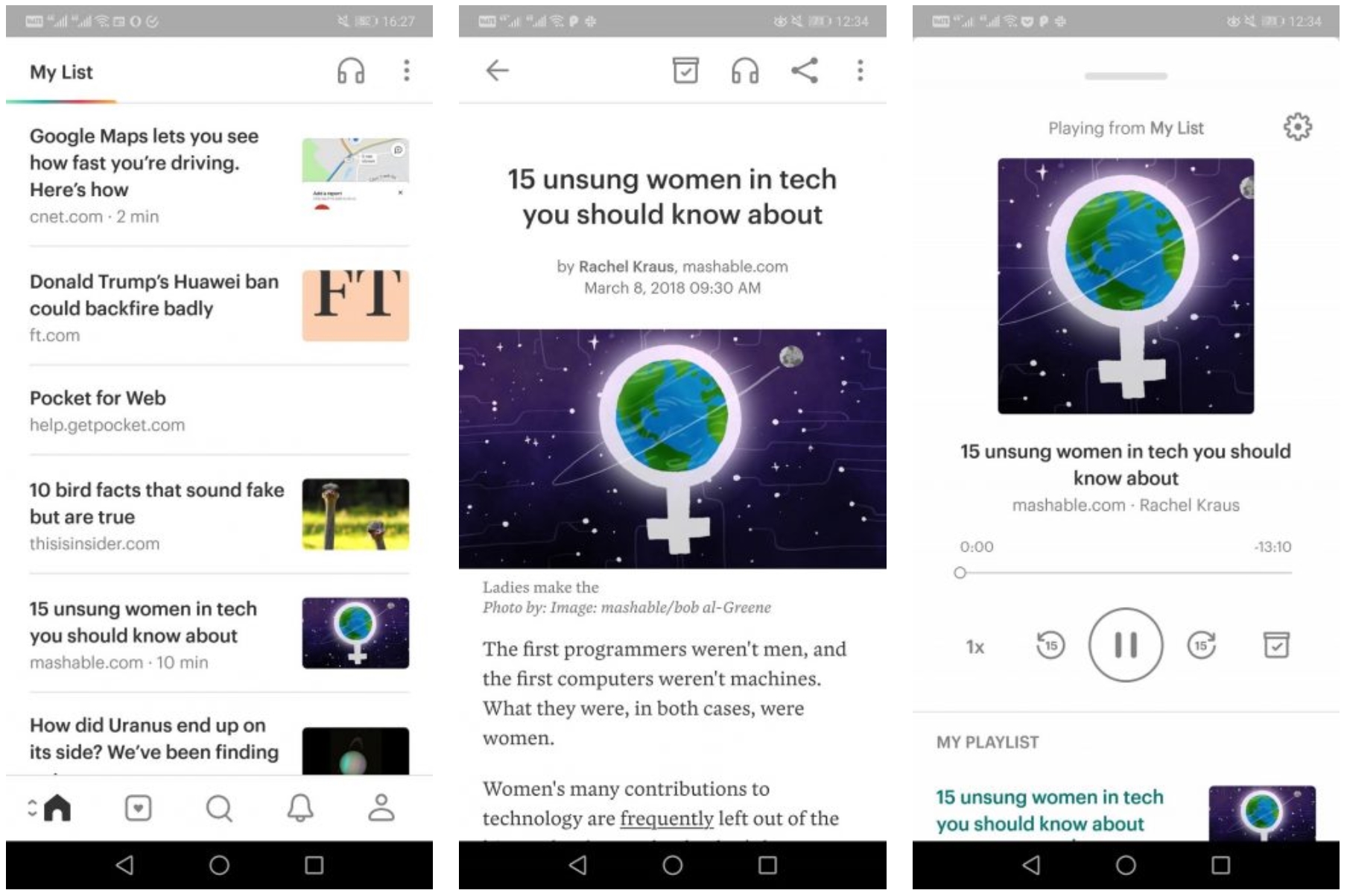The width and height of the screenshot is (1347, 896).
Task: Open overflow menu in article toolbar
Action: [x=860, y=71]
